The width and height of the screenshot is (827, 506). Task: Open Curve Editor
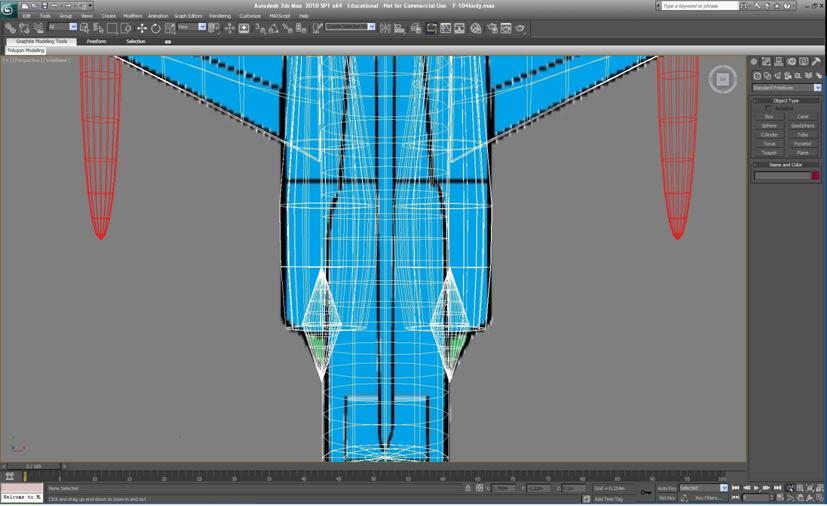tap(446, 28)
